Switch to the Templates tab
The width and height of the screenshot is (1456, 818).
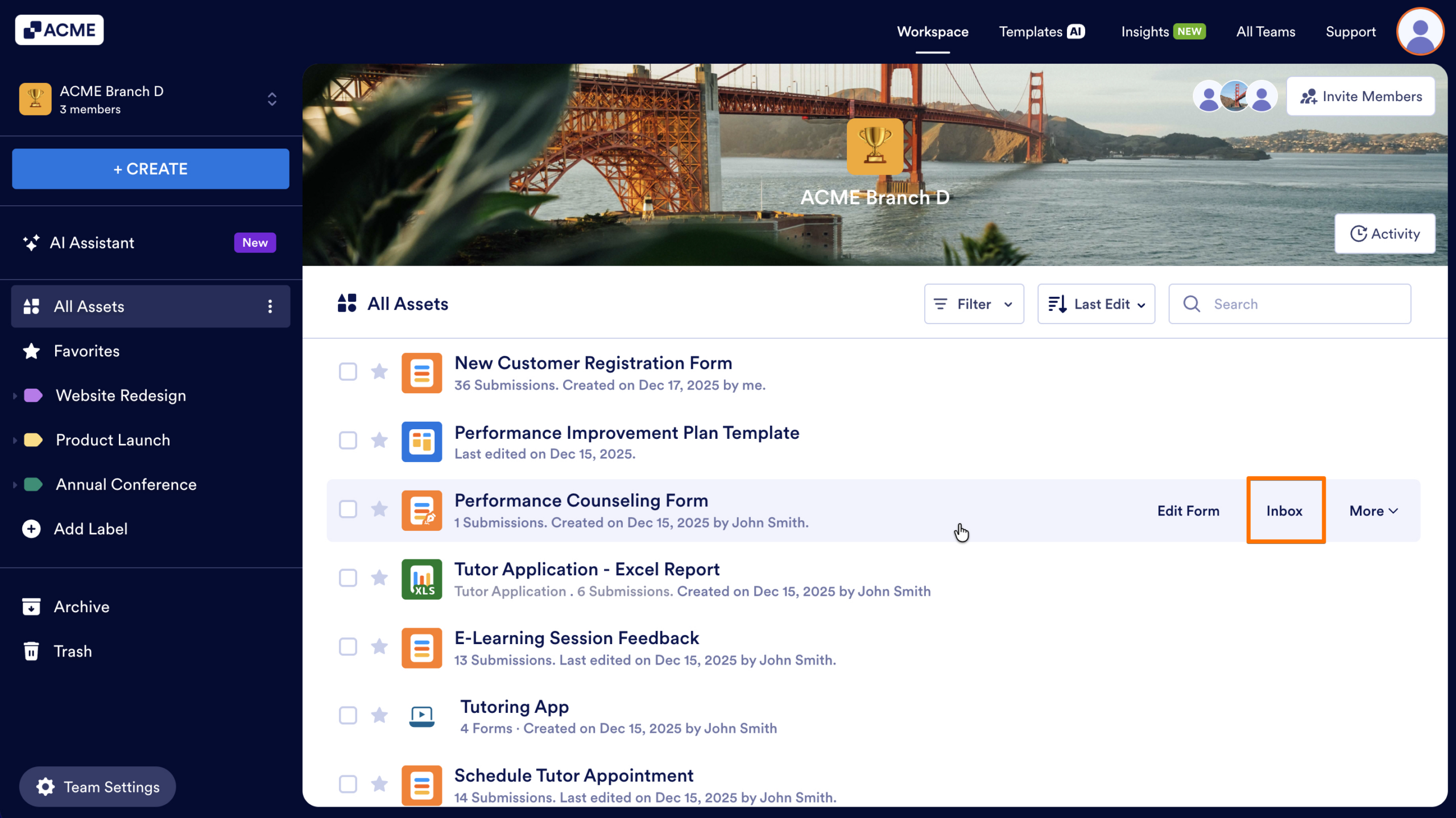(x=1041, y=32)
